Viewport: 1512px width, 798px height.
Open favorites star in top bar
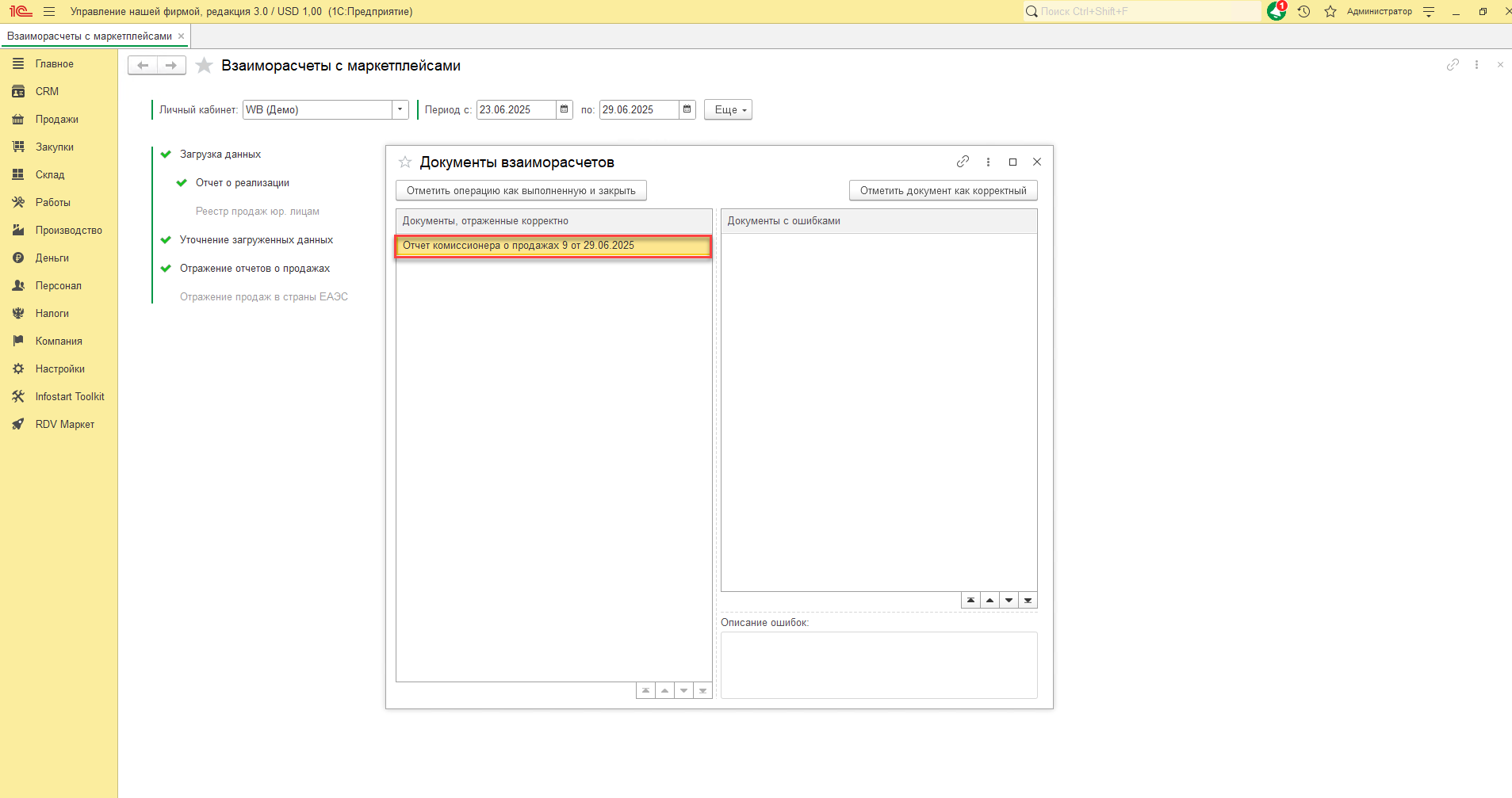click(x=1330, y=11)
